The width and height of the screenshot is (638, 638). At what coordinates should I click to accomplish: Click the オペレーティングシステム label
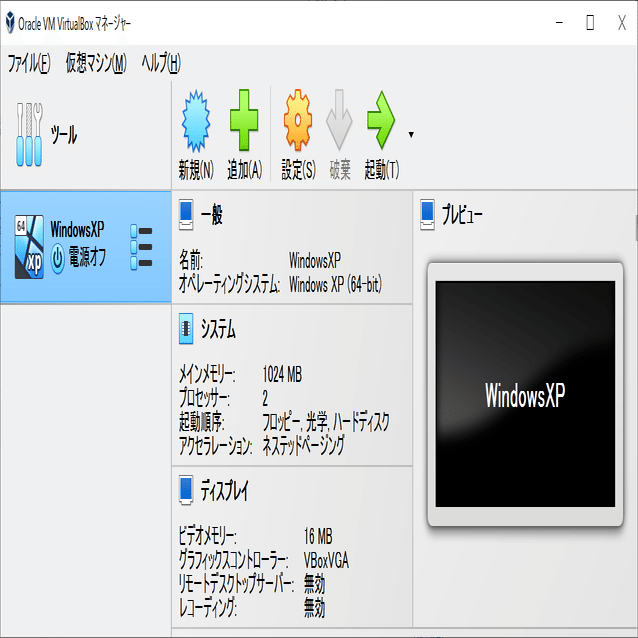pos(229,284)
